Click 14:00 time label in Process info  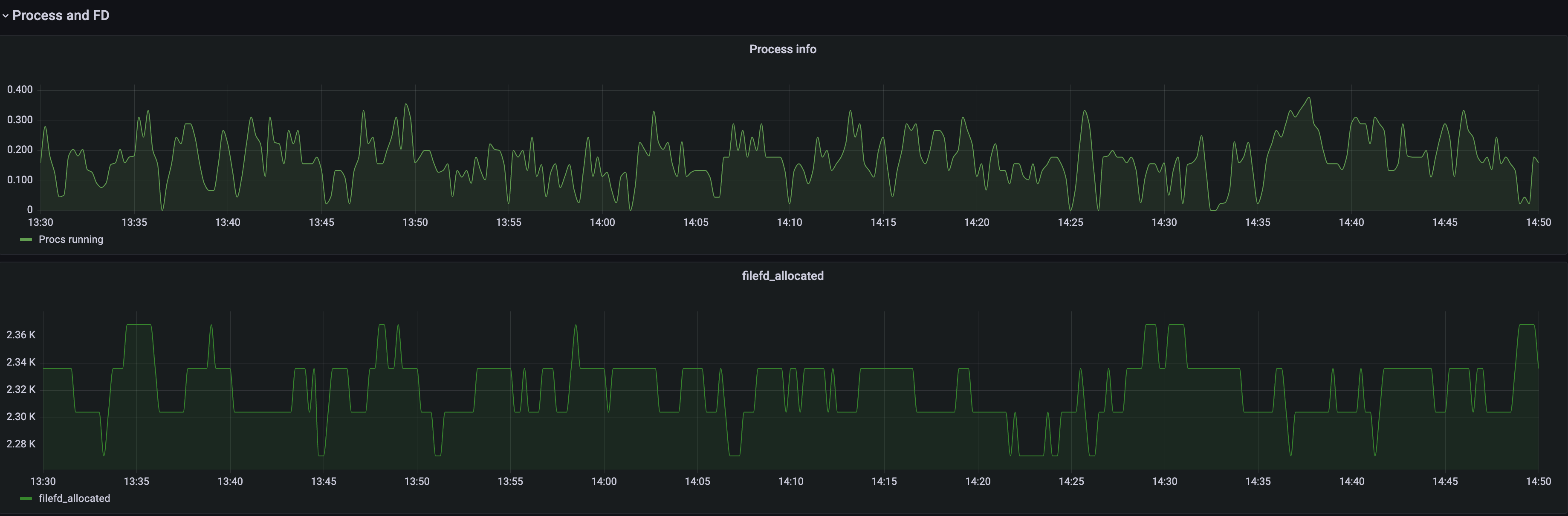click(x=602, y=223)
